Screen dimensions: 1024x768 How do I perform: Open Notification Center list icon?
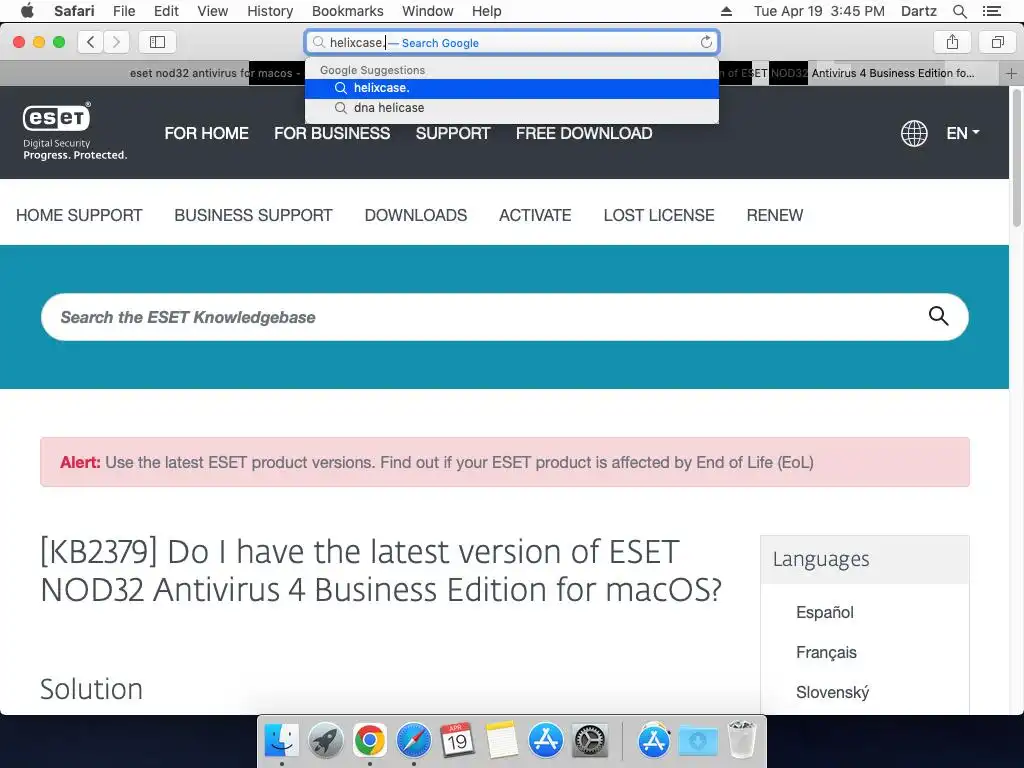point(991,11)
